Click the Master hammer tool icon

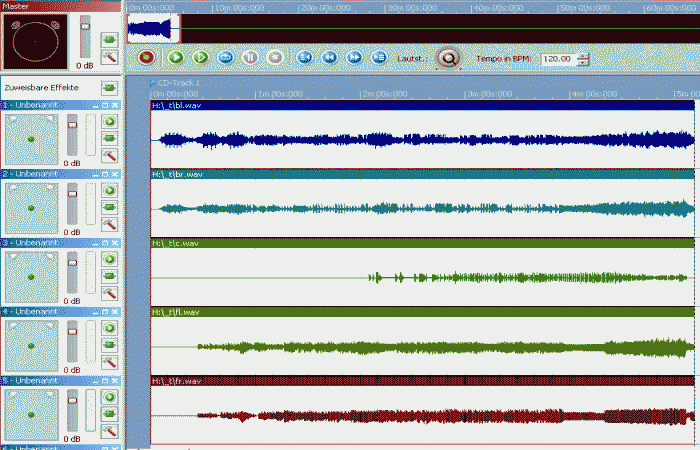pyautogui.click(x=110, y=58)
